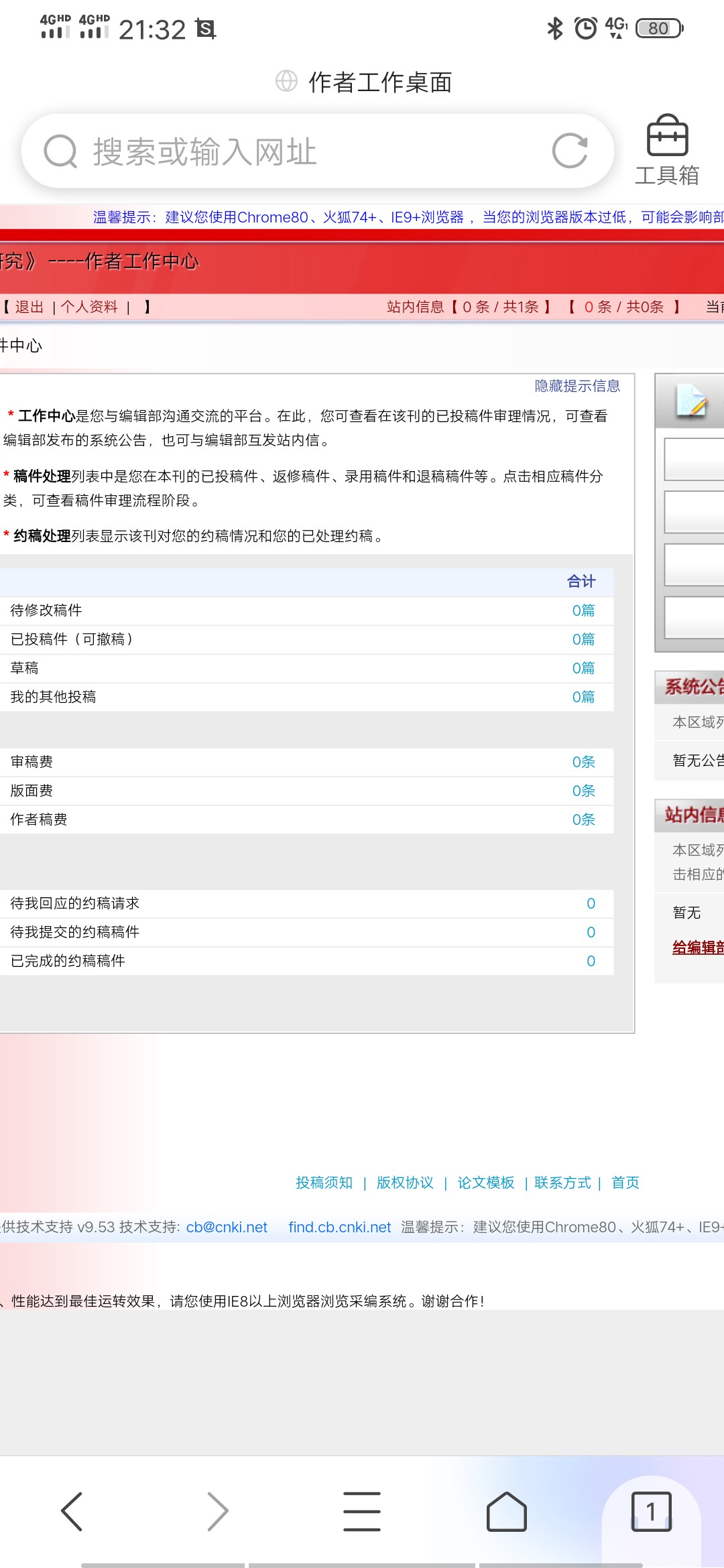The image size is (724, 1568).
Task: Tap the browser forward arrow
Action: coord(217,1511)
